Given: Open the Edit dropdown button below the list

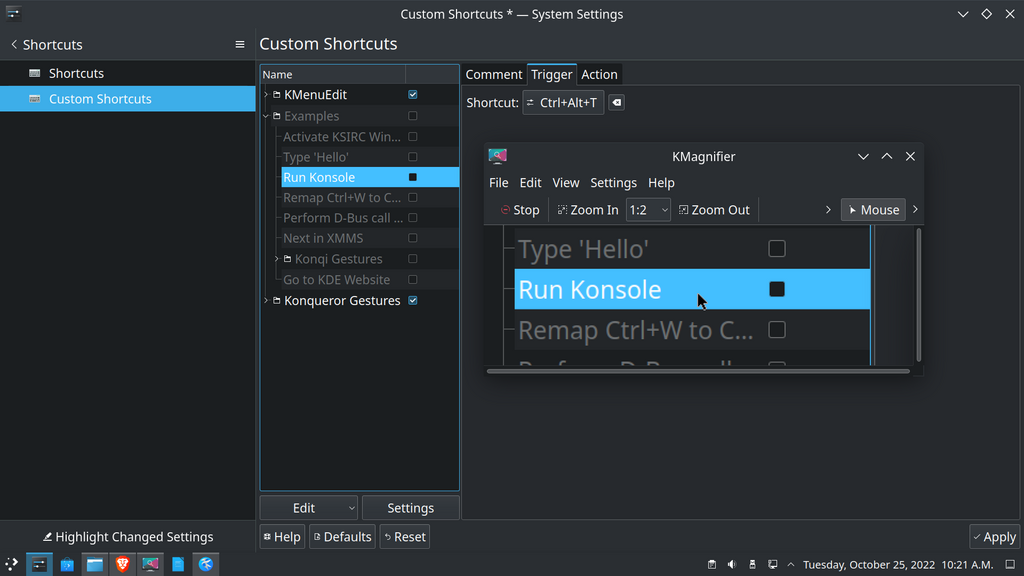Looking at the screenshot, I should pyautogui.click(x=308, y=508).
